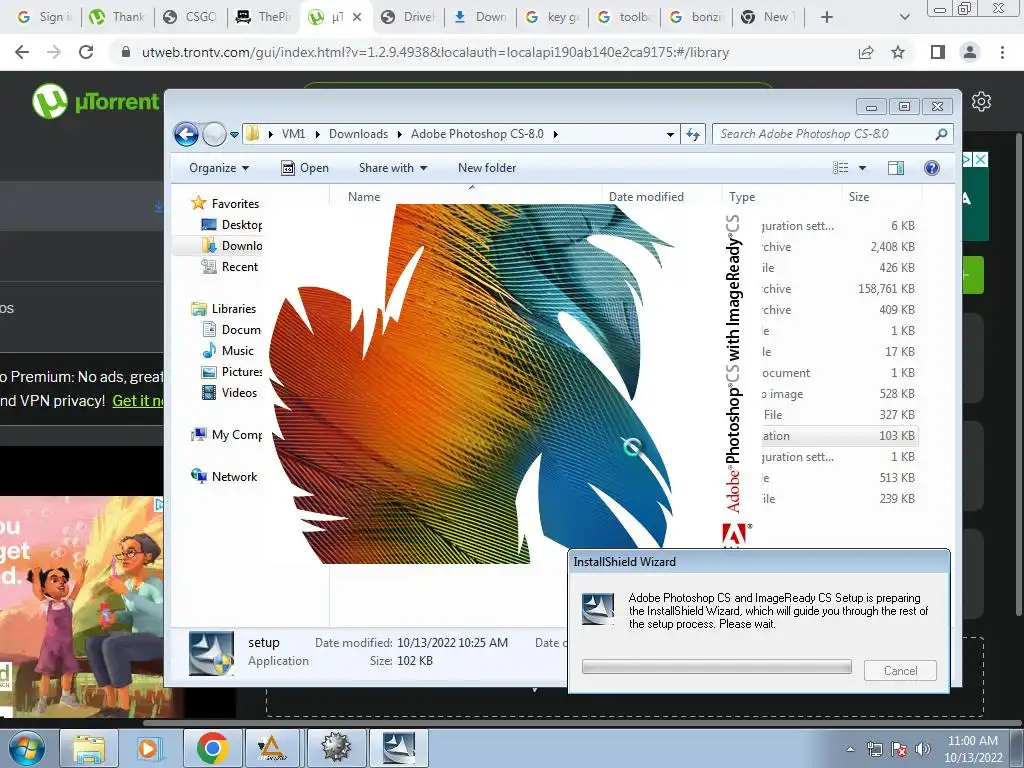The width and height of the screenshot is (1024, 768).
Task: Open the Organize menu
Action: click(x=219, y=168)
